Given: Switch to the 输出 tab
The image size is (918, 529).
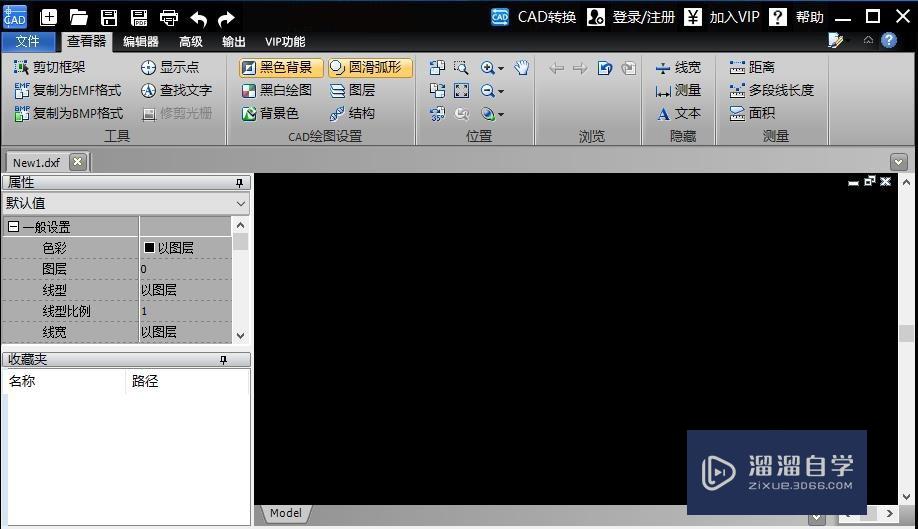Looking at the screenshot, I should pos(234,42).
